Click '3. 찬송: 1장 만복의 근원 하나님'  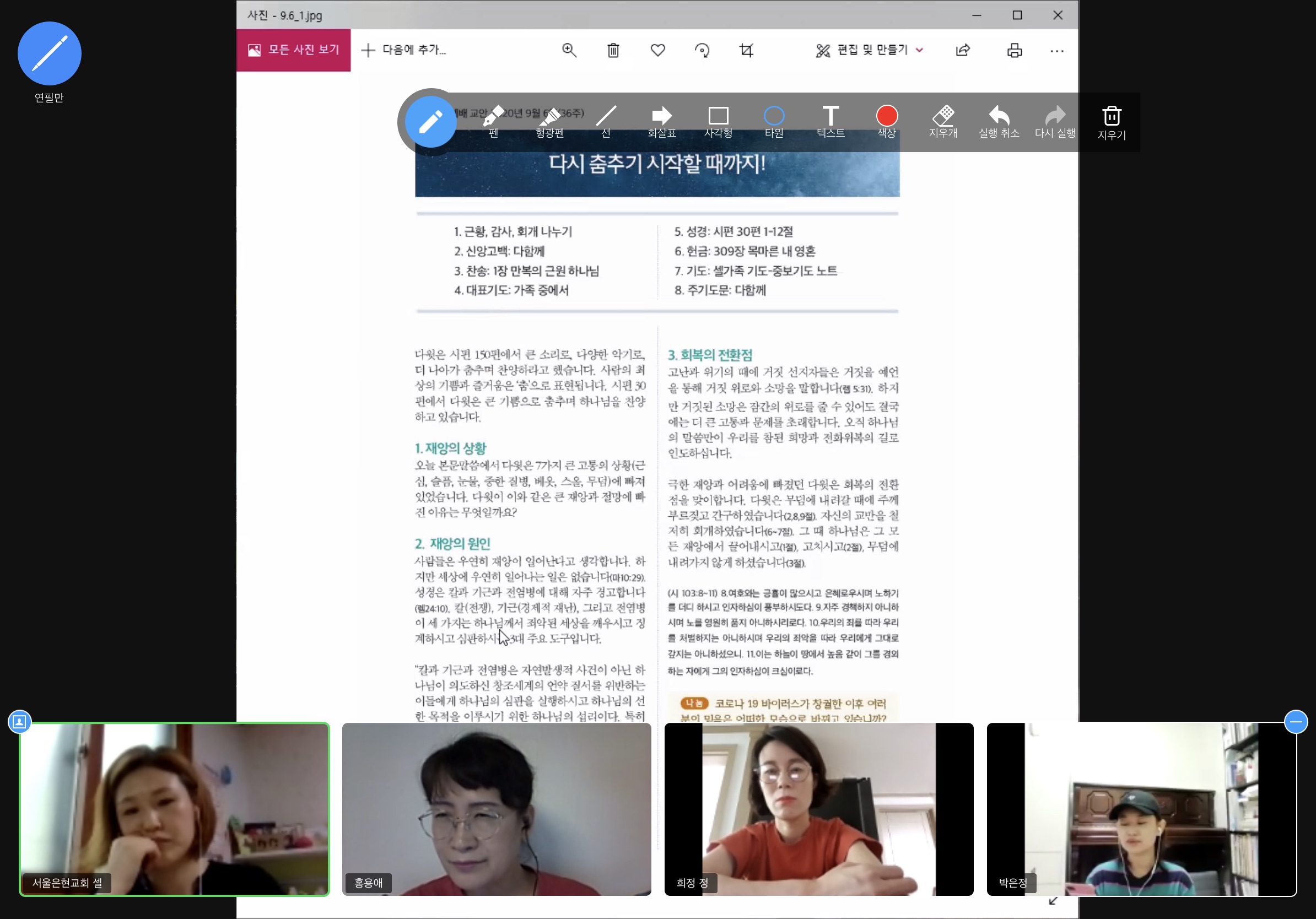point(526,271)
